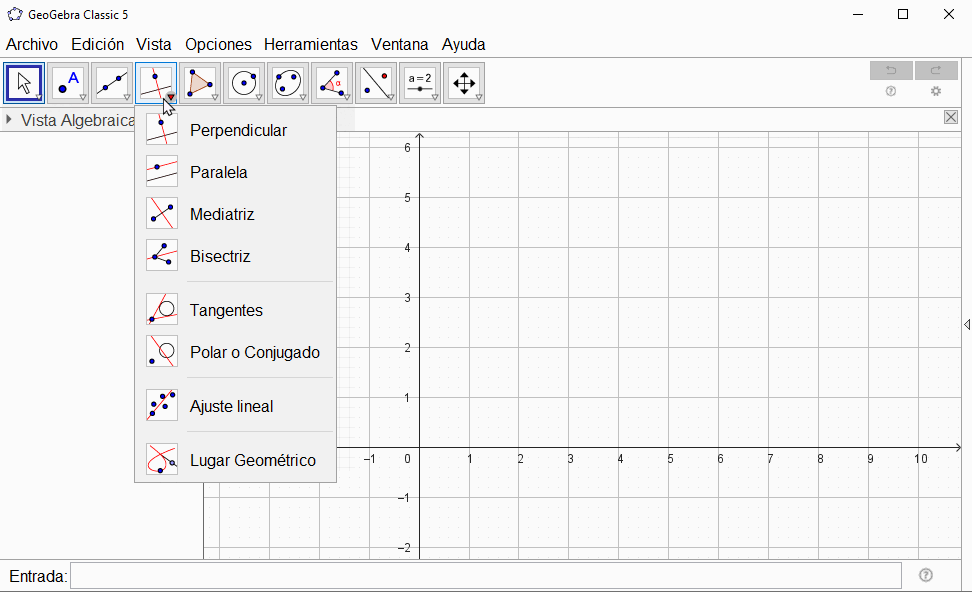Viewport: 972px width, 592px height.
Task: Choose Mediatriz from the tool menu
Action: pyautogui.click(x=222, y=215)
